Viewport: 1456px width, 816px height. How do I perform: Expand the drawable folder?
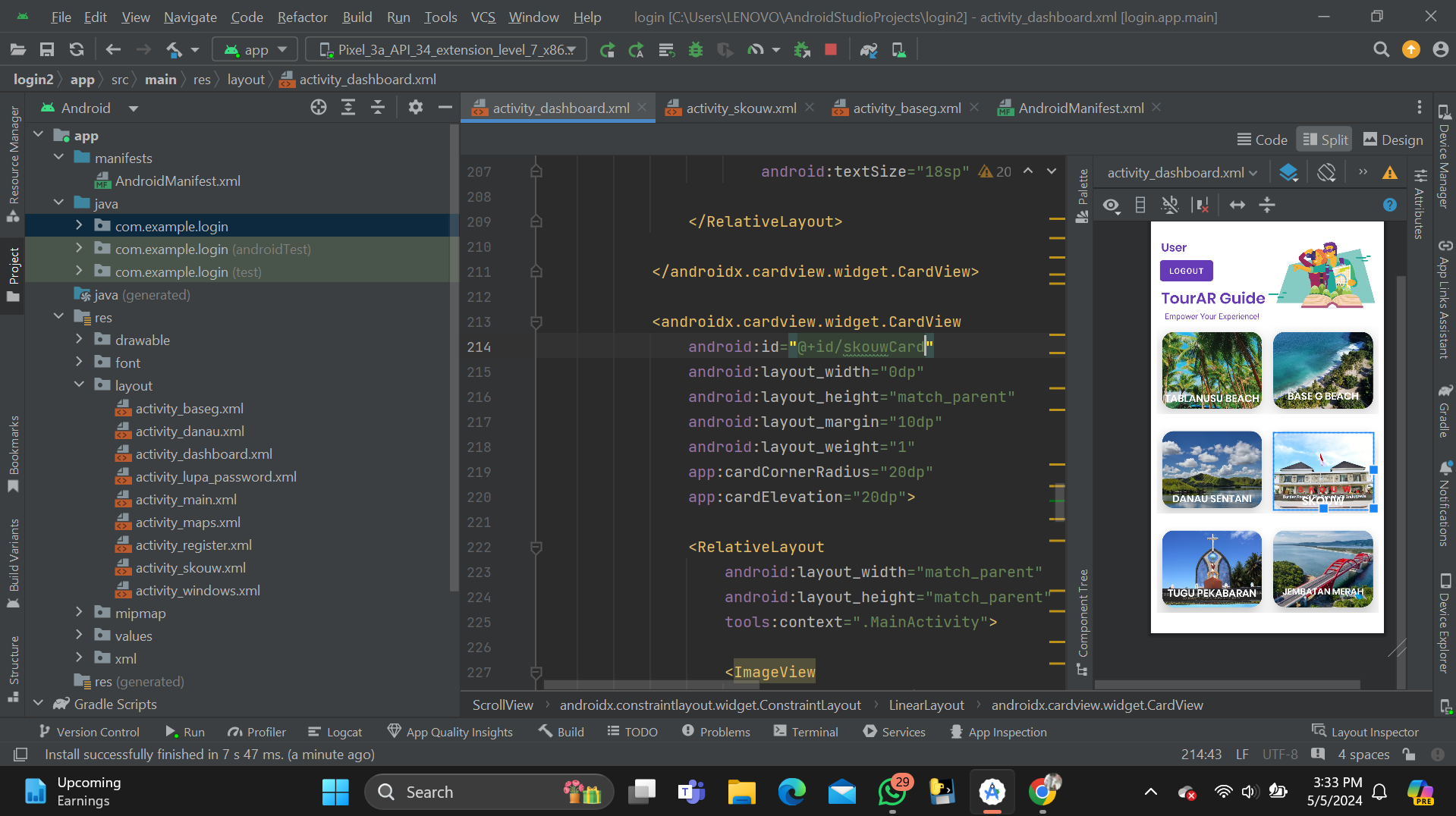(79, 340)
